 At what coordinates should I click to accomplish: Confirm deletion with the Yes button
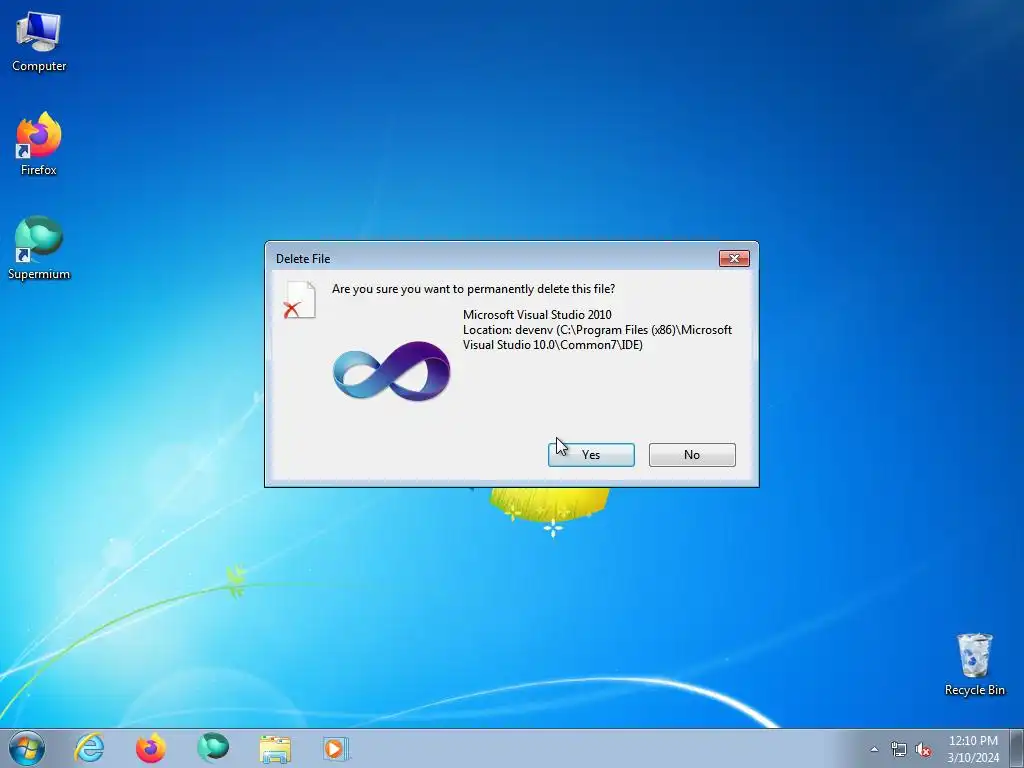tap(591, 455)
